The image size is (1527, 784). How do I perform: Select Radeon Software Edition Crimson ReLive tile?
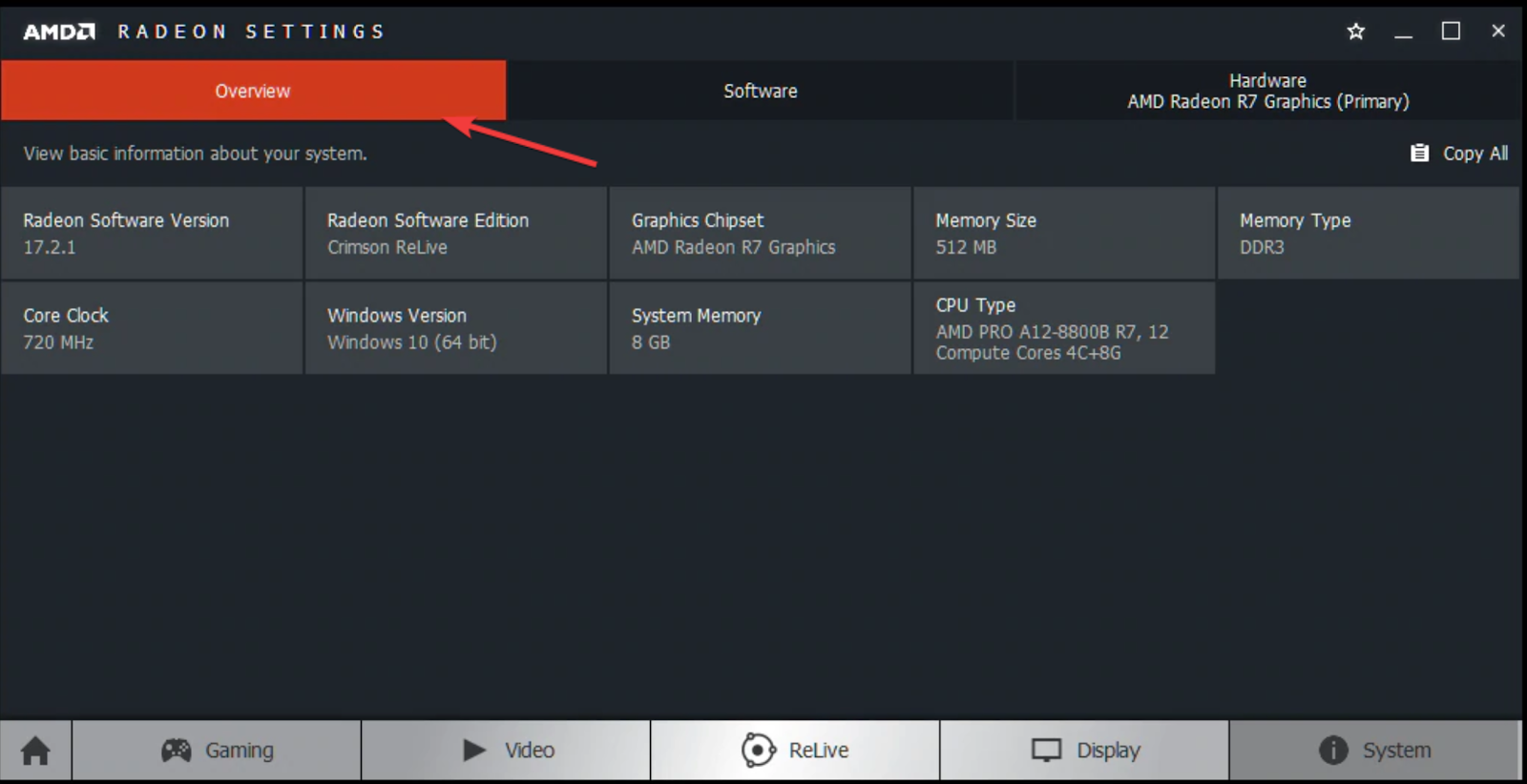456,233
